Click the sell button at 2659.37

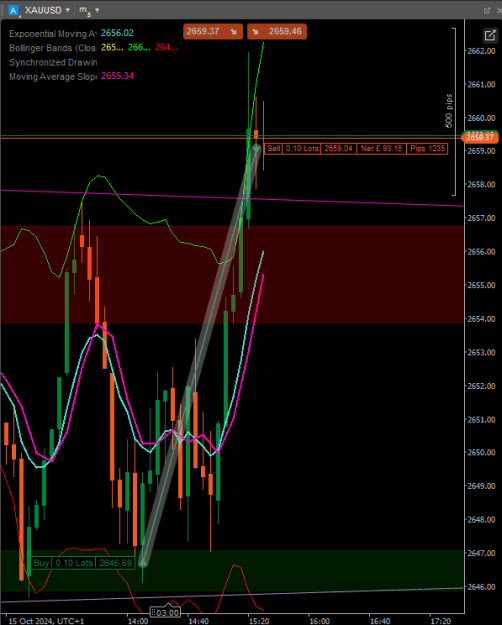[213, 31]
